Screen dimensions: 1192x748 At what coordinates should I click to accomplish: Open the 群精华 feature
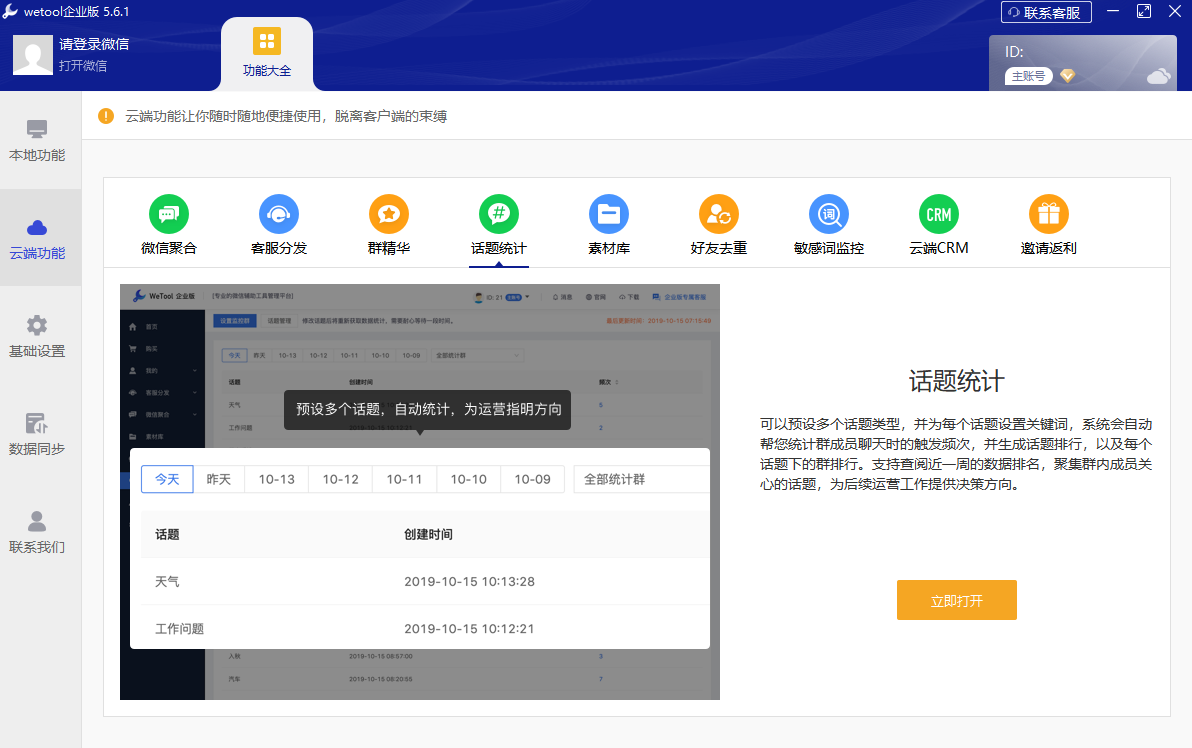(x=389, y=224)
